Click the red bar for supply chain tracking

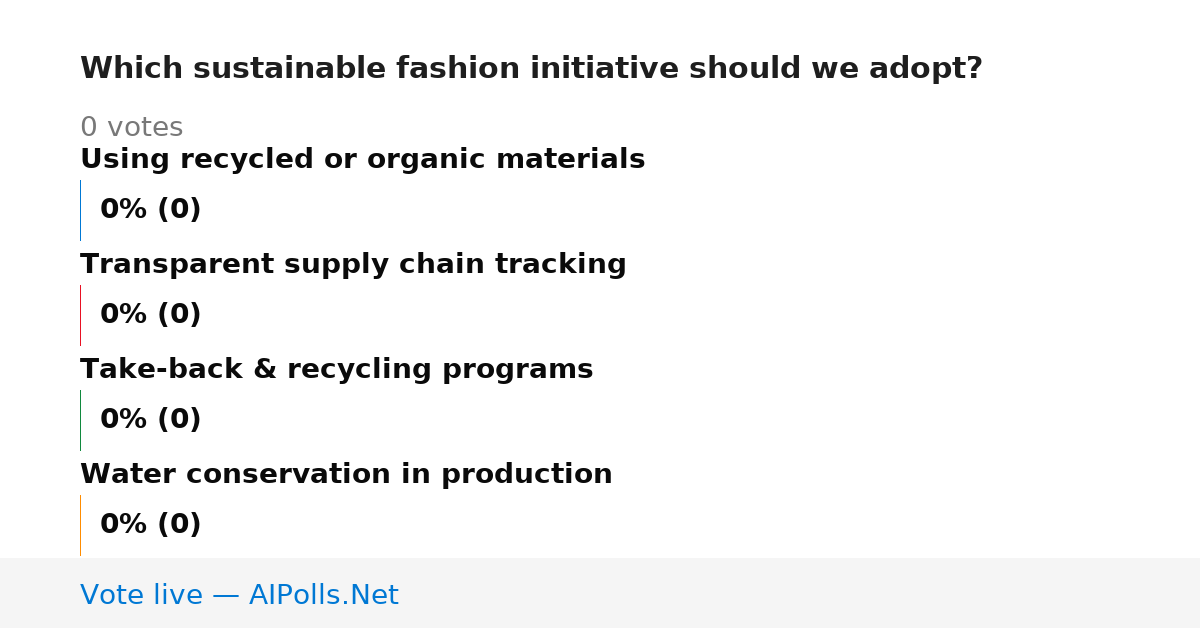pyautogui.click(x=80, y=315)
